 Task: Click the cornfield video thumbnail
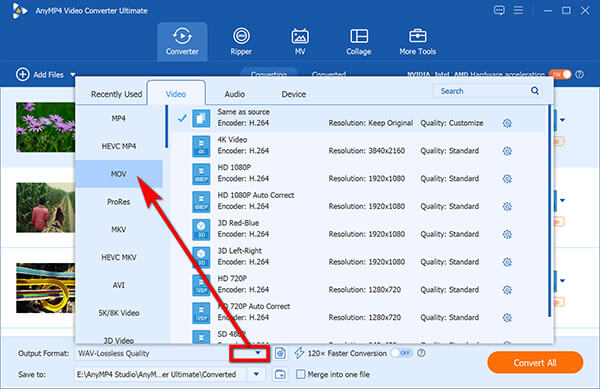[x=46, y=208]
